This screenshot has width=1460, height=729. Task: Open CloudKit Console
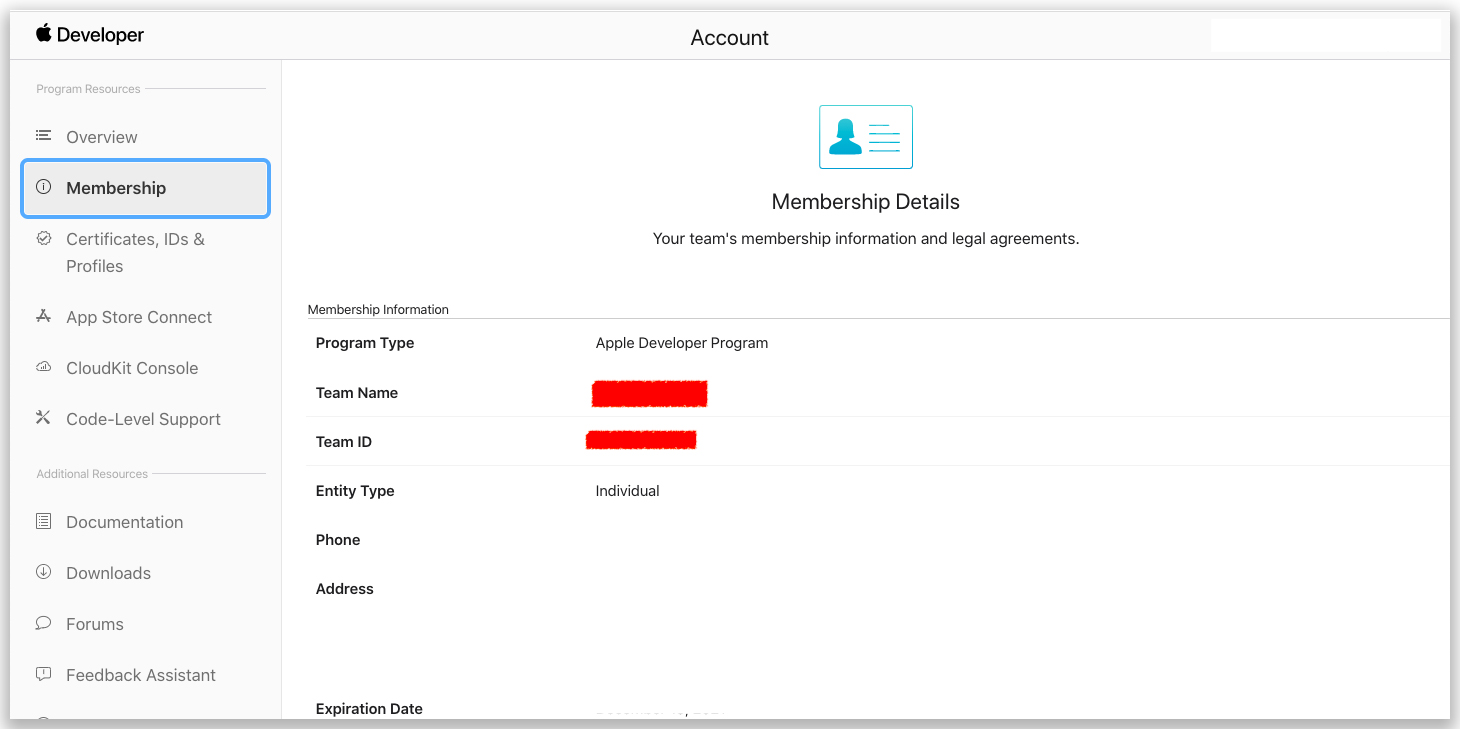(132, 368)
